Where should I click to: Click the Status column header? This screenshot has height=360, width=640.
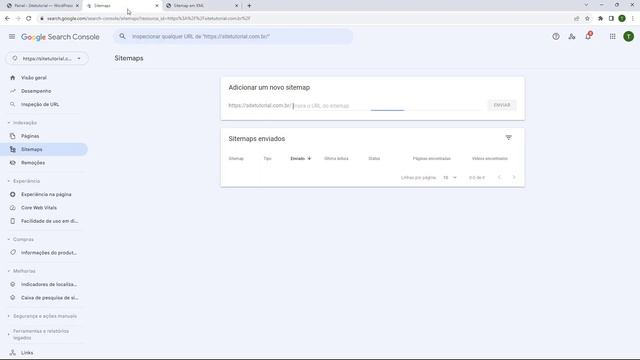374,158
